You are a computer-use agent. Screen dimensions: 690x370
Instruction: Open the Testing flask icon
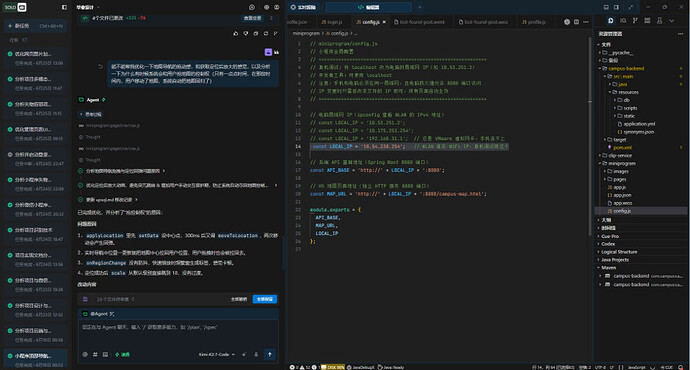click(659, 21)
